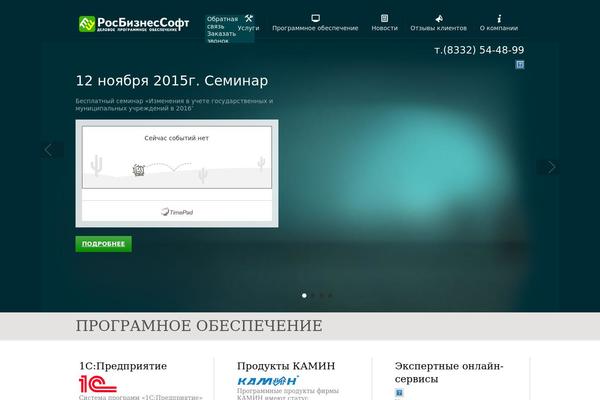The width and height of the screenshot is (600, 400).
Task: Click the TimePad logo in the widget
Action: pos(177,212)
